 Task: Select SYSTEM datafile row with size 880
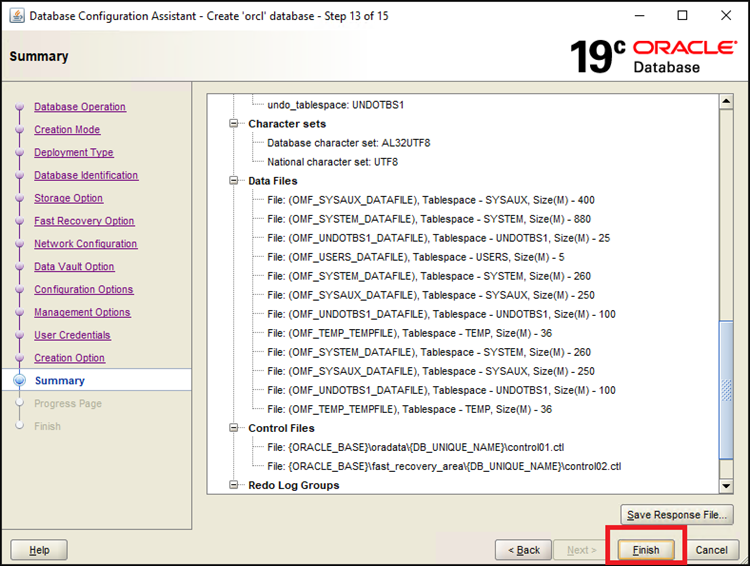[x=429, y=219]
